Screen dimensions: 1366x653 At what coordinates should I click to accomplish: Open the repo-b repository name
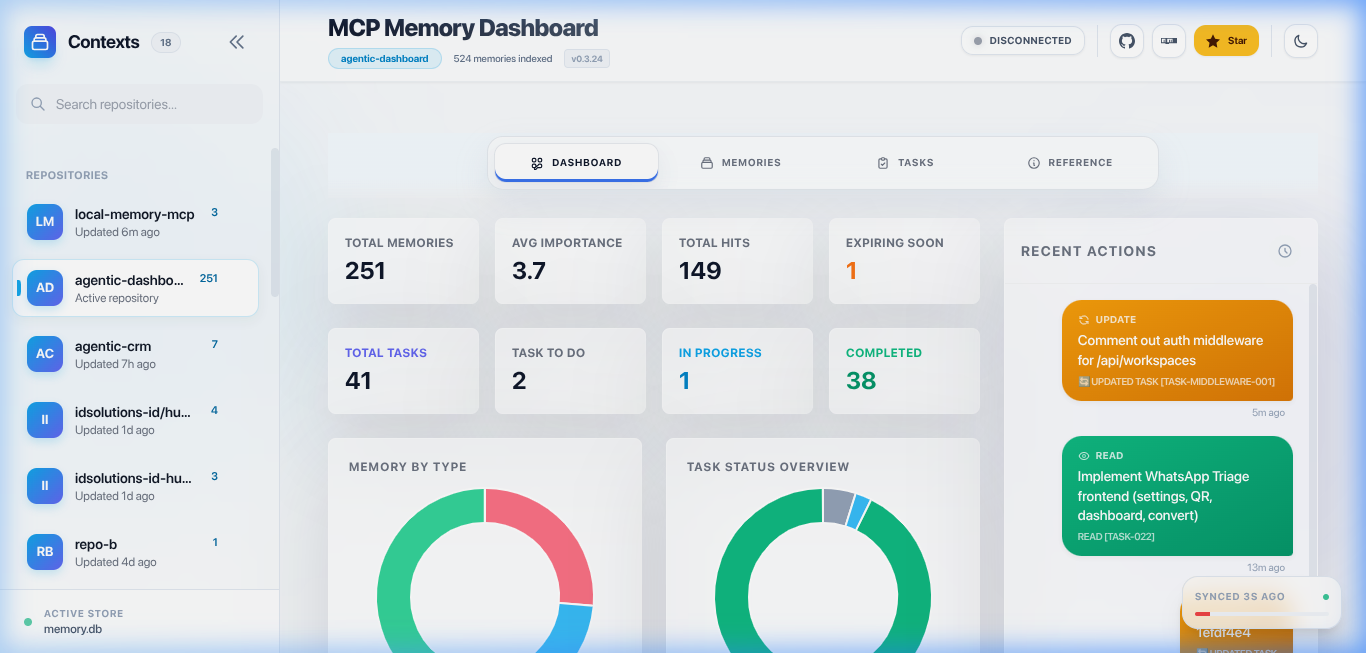coord(96,544)
